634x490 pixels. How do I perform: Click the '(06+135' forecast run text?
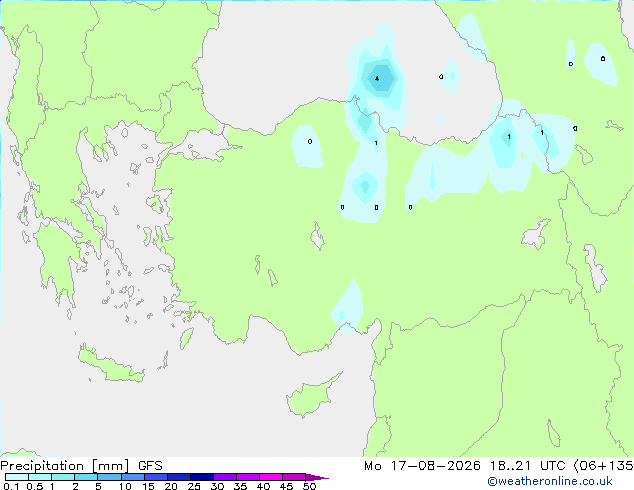point(603,466)
